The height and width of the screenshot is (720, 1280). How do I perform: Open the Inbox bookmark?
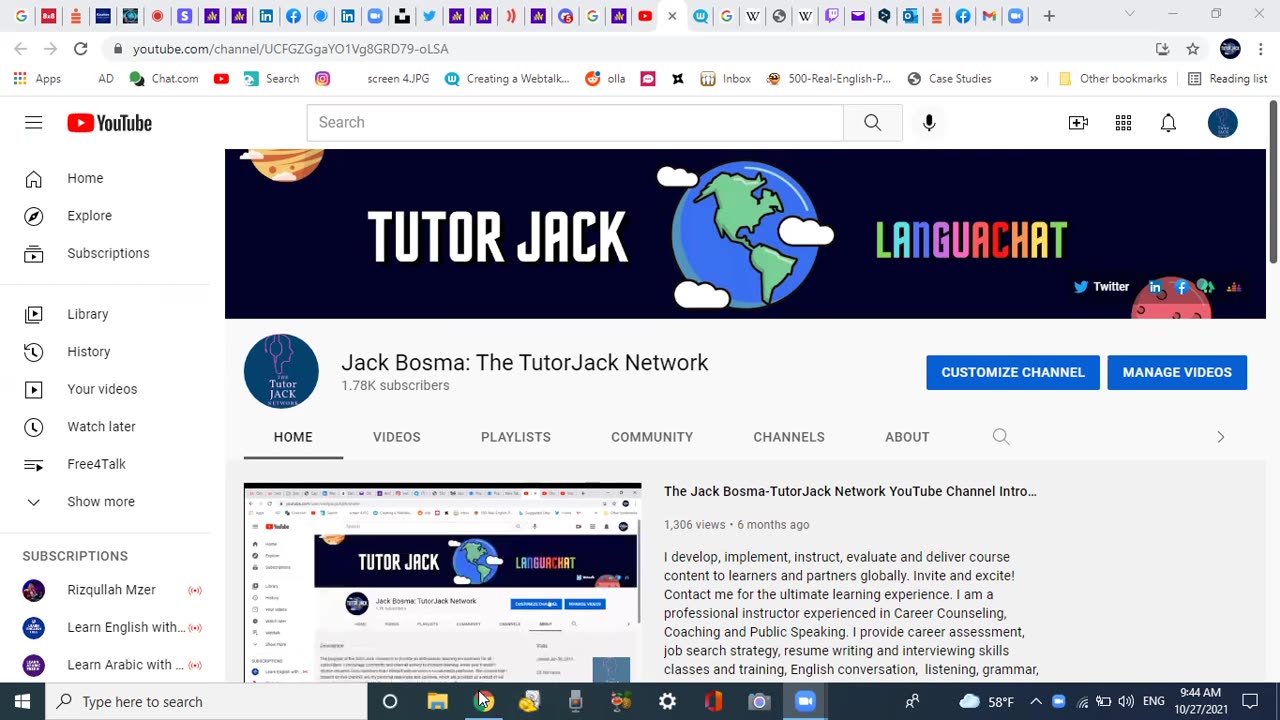pyautogui.click(x=726, y=78)
